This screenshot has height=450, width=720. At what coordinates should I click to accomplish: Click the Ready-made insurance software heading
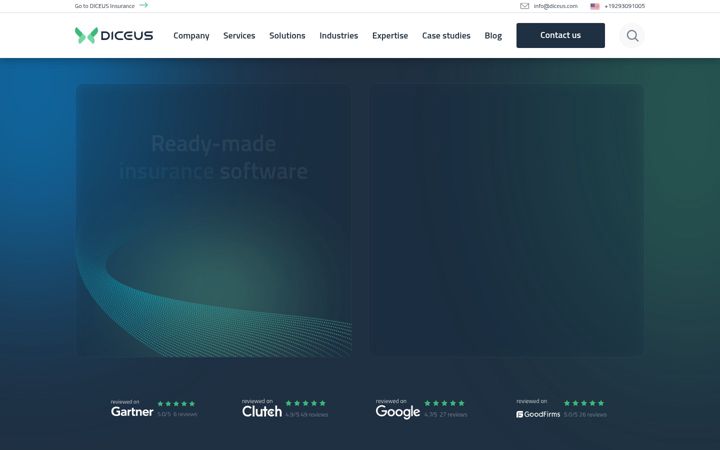214,157
